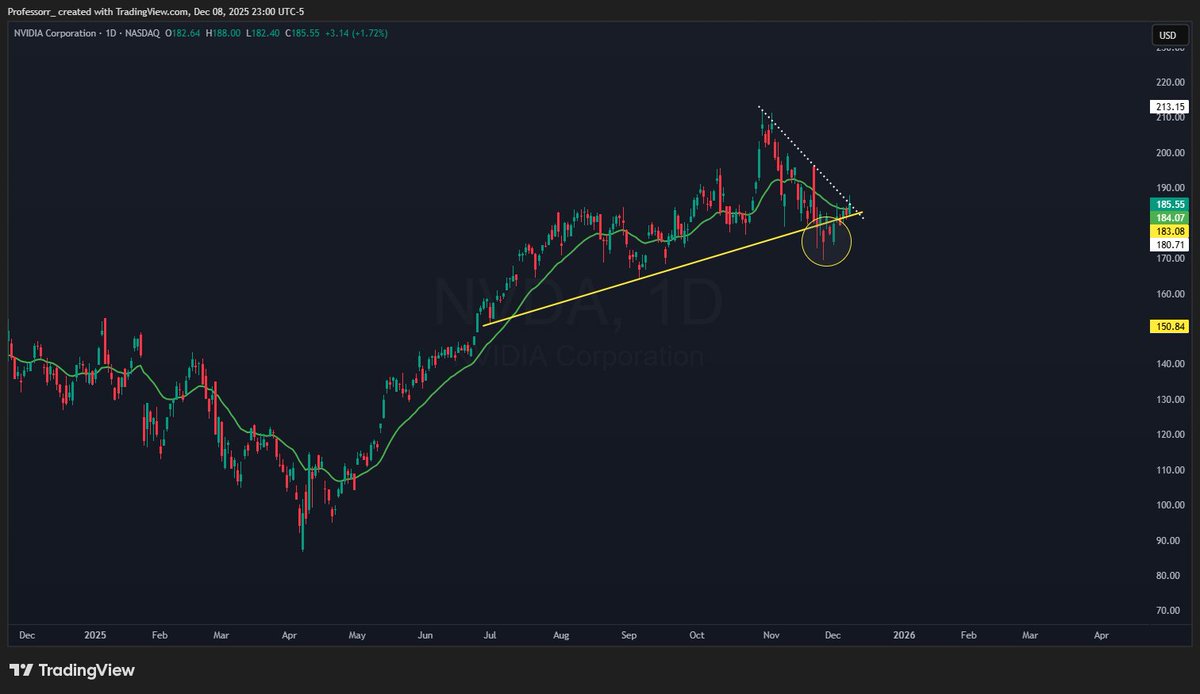Click the green 184.07 moving average label
1200x694 pixels.
click(1169, 216)
